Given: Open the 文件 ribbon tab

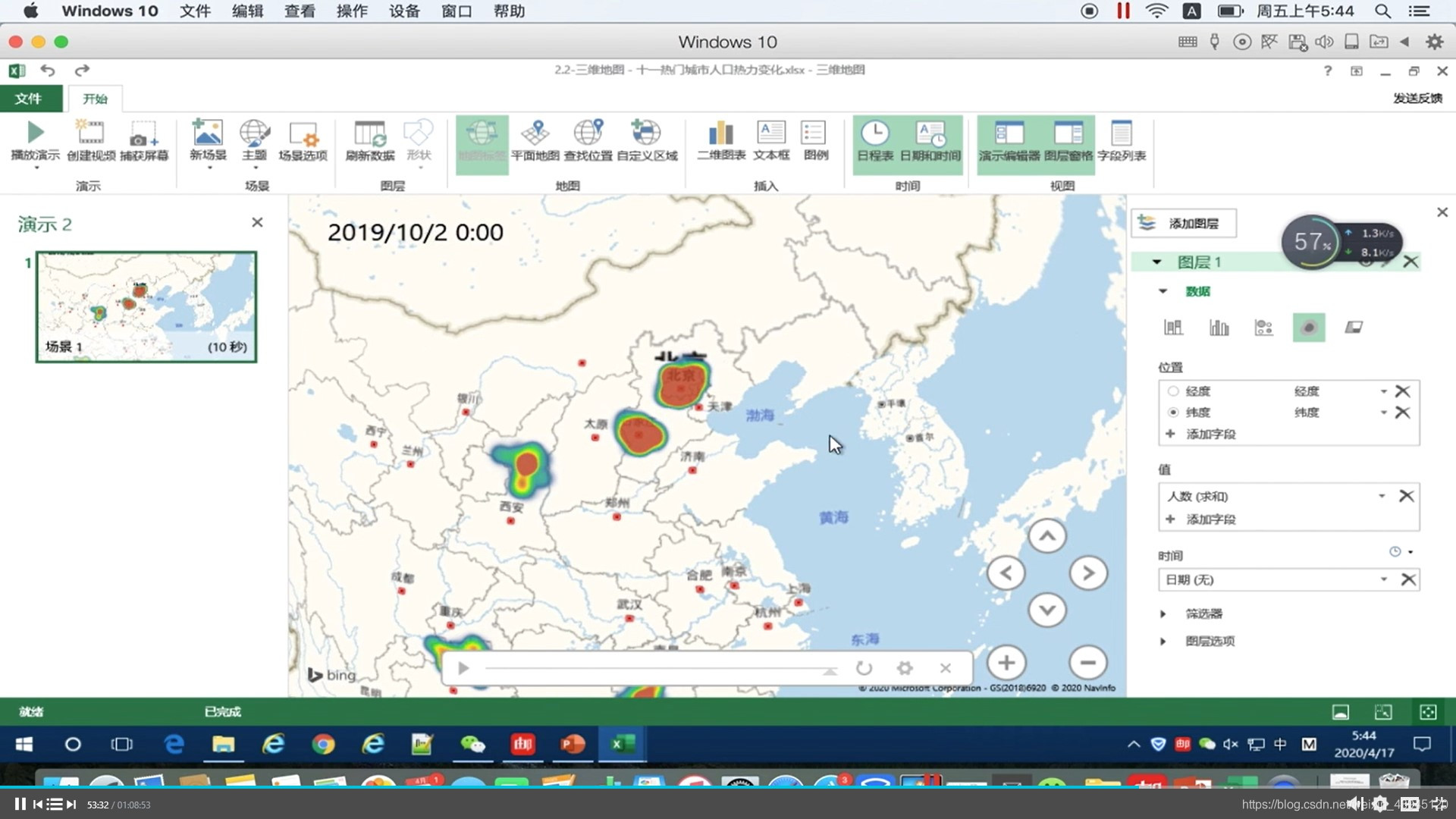Looking at the screenshot, I should click(28, 99).
